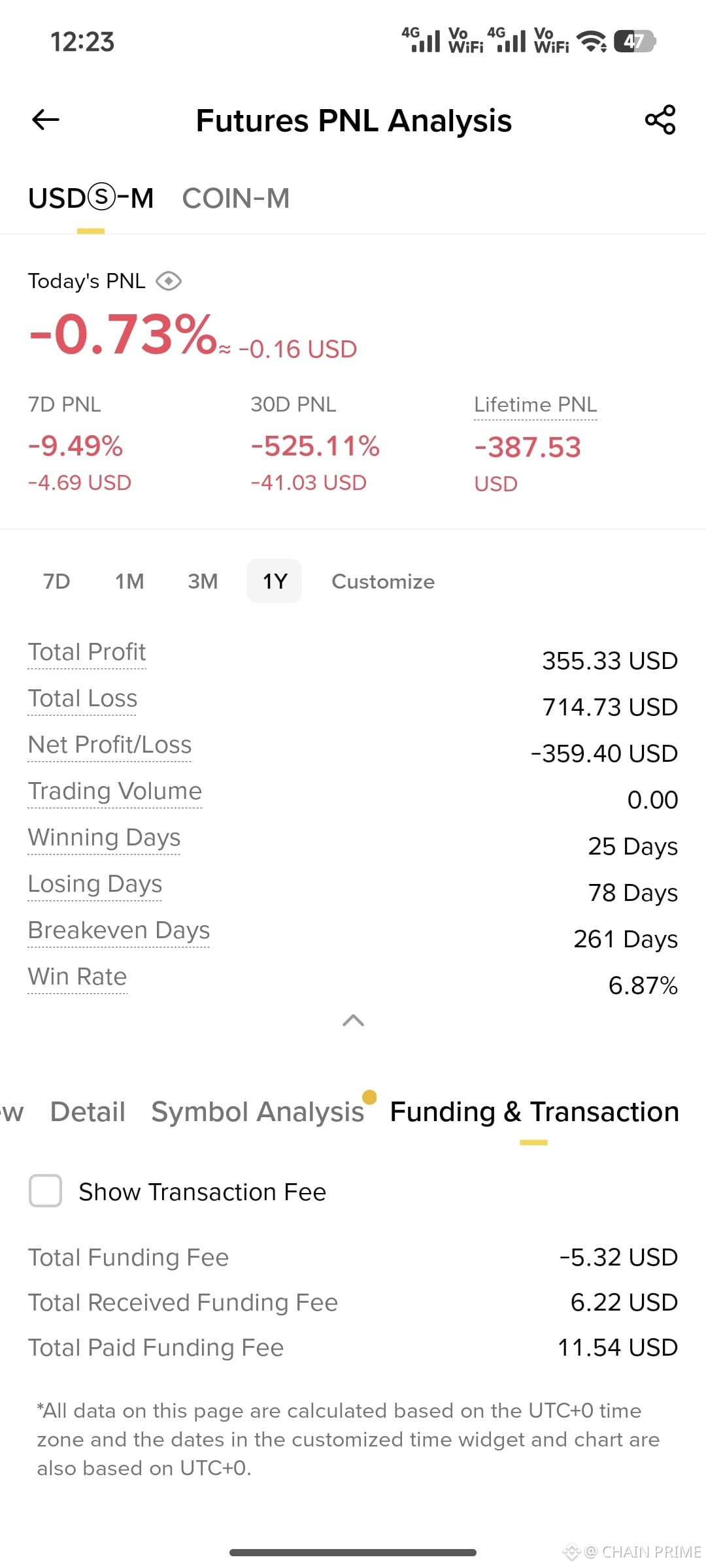This screenshot has width=706, height=1568.
Task: Toggle the Today's PNL eye icon
Action: coord(169,281)
